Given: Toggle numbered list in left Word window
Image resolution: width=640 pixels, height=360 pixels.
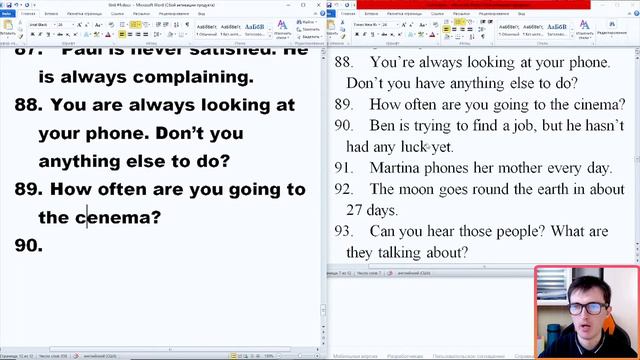Looking at the screenshot, I should point(134,24).
